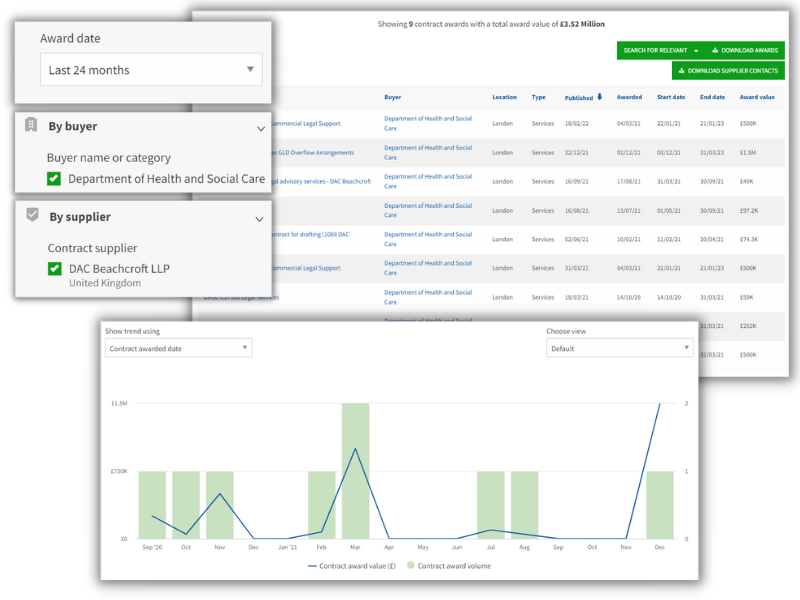Open the Show trend using dropdown
800x600 pixels.
pos(178,348)
